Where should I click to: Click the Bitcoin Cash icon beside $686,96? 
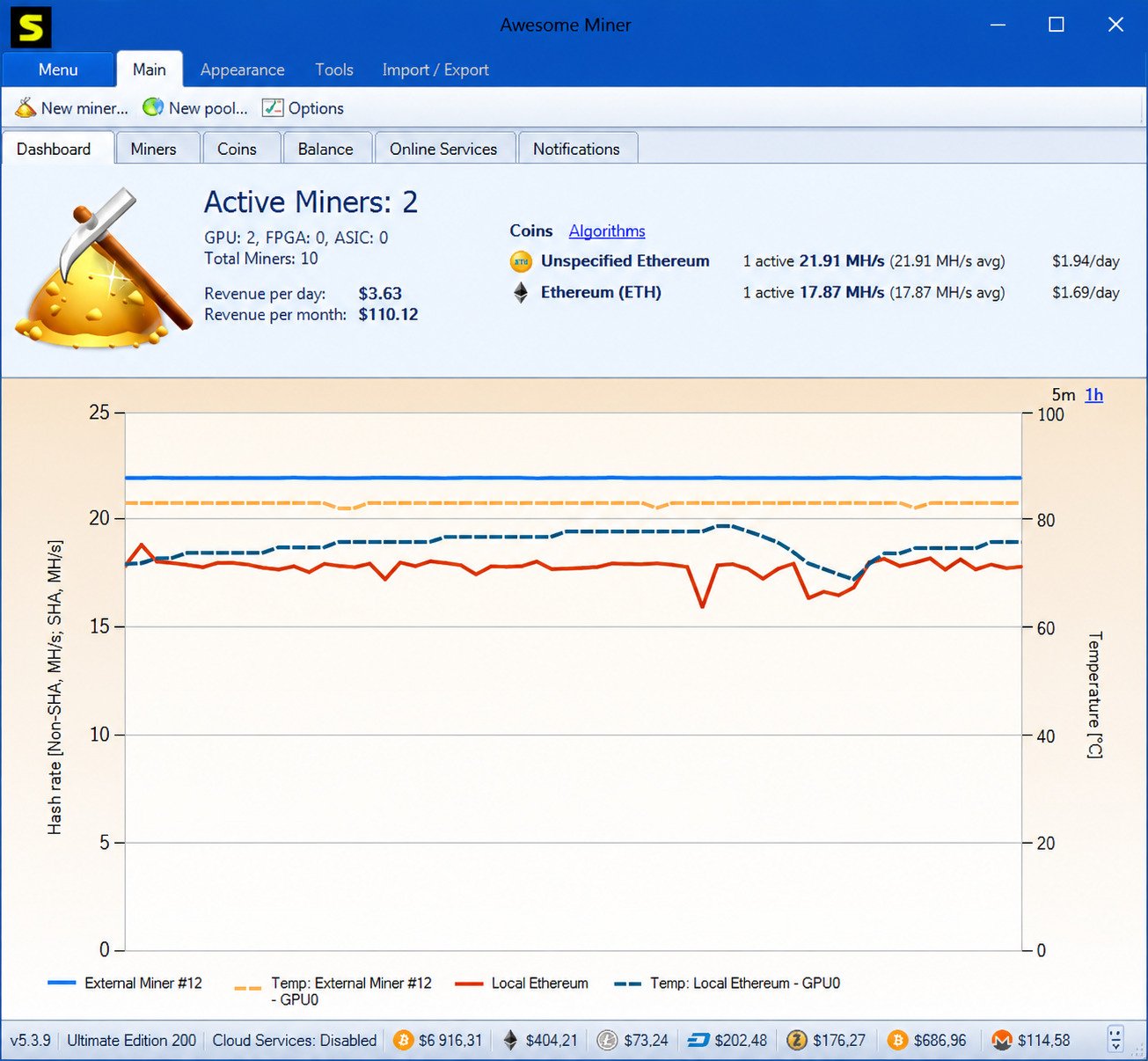897,1040
